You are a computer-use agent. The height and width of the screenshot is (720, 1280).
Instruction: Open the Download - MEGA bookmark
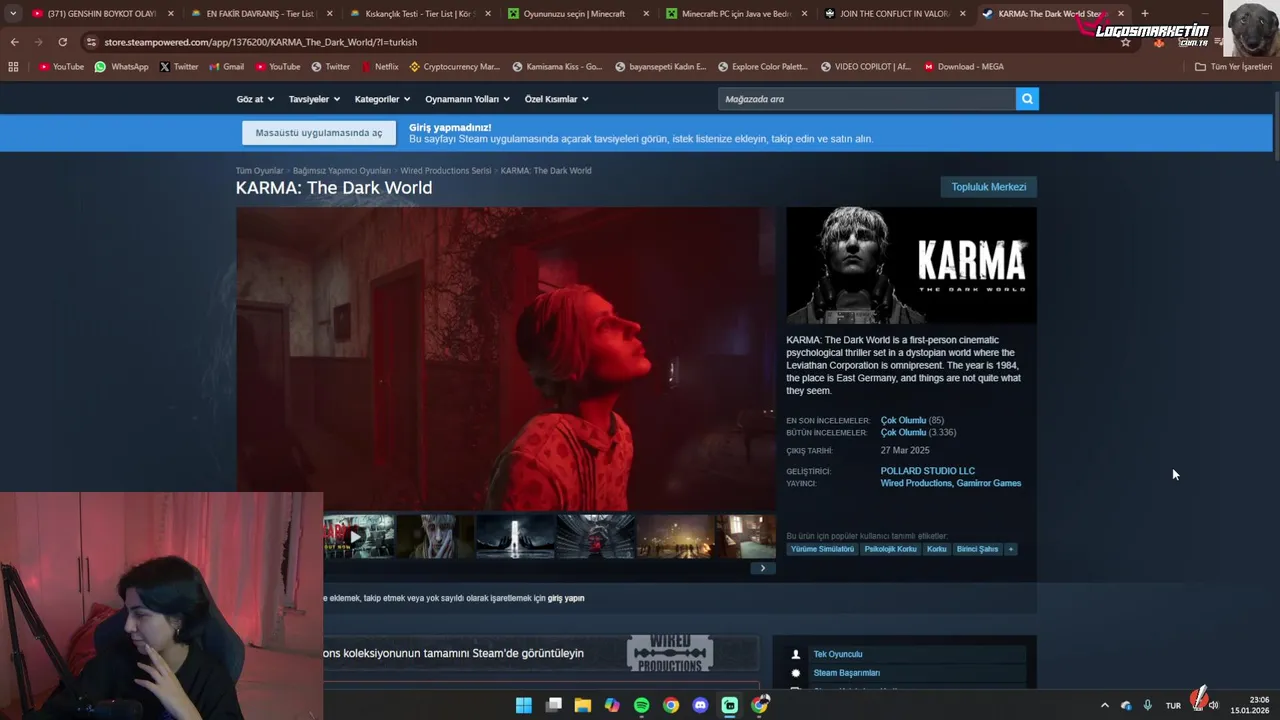tap(964, 67)
